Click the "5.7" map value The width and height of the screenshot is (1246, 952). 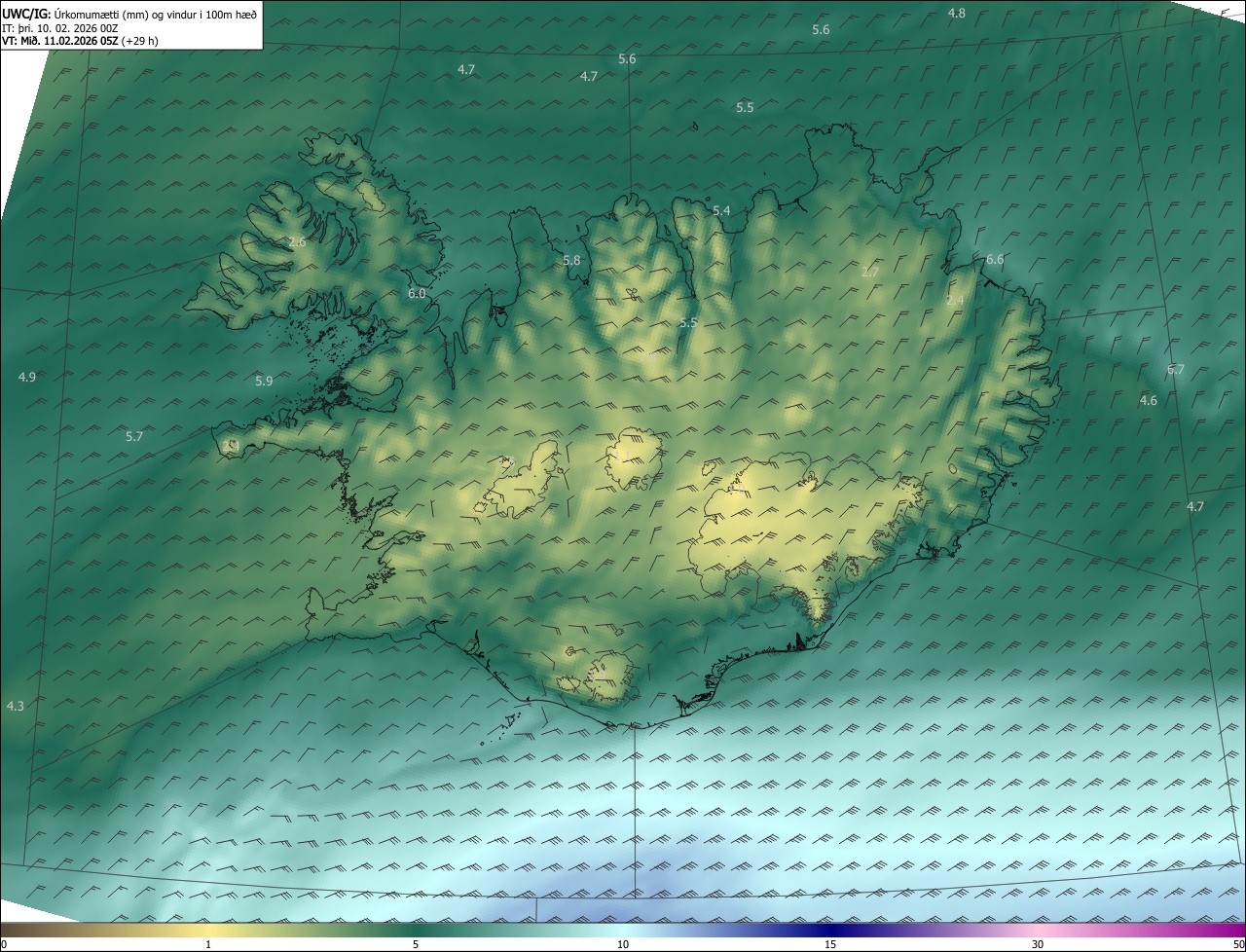coord(134,437)
